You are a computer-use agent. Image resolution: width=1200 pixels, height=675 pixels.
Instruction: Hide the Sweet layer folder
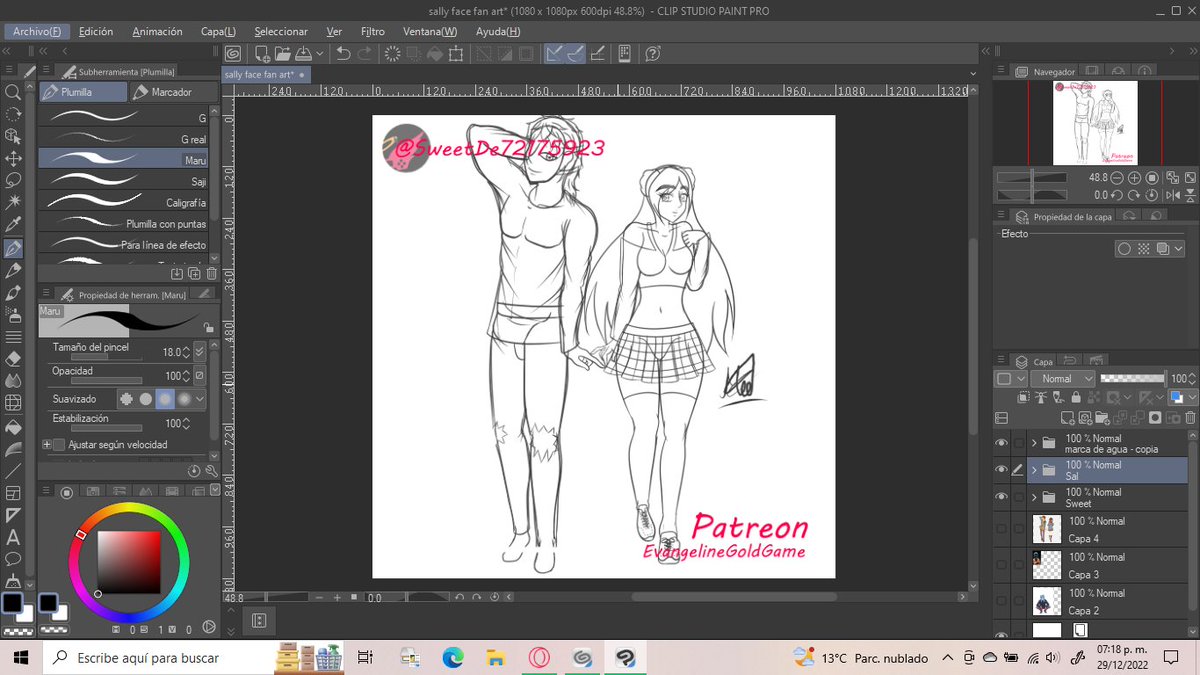coord(1002,496)
